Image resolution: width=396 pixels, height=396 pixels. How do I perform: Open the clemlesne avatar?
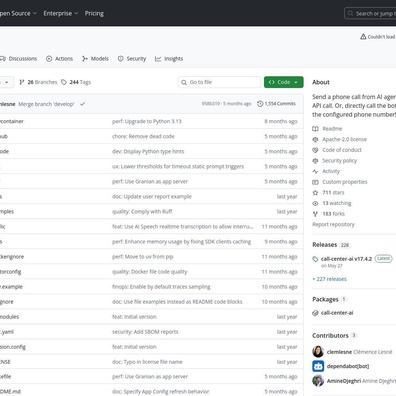point(318,352)
